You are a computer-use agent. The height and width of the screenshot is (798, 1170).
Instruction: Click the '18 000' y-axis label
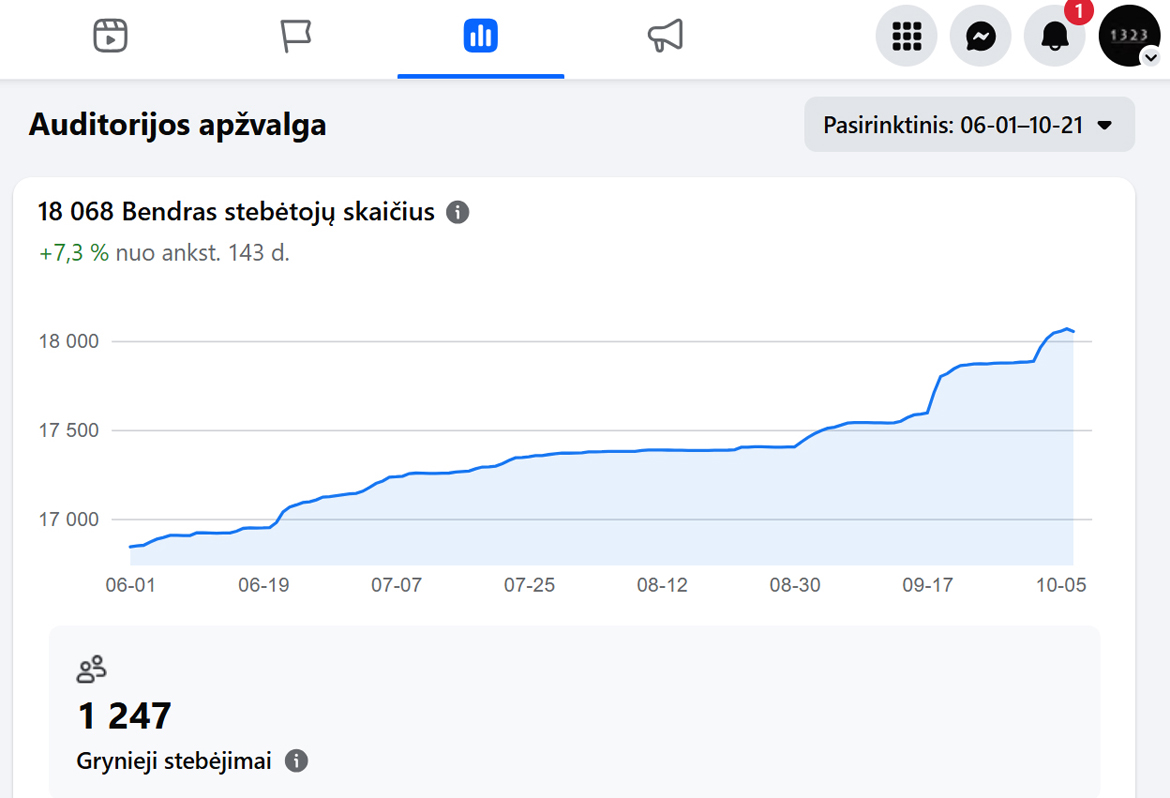pyautogui.click(x=69, y=341)
